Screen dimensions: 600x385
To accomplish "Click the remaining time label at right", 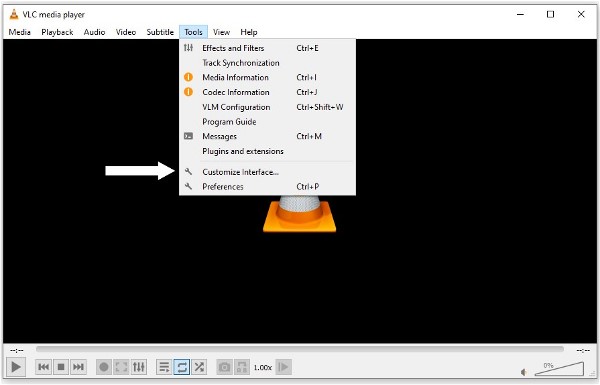I will 583,350.
